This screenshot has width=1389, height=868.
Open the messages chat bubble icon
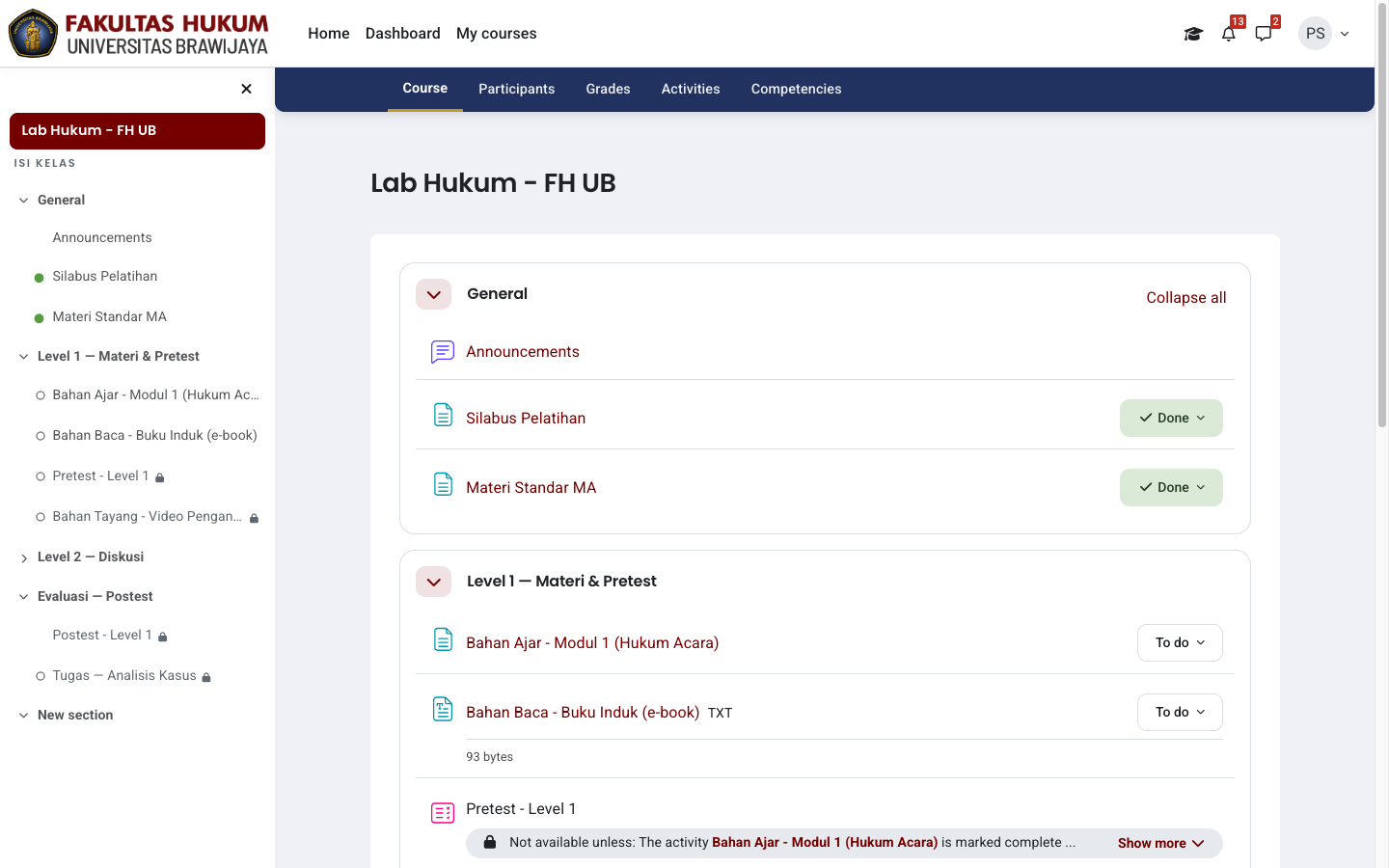(1264, 34)
